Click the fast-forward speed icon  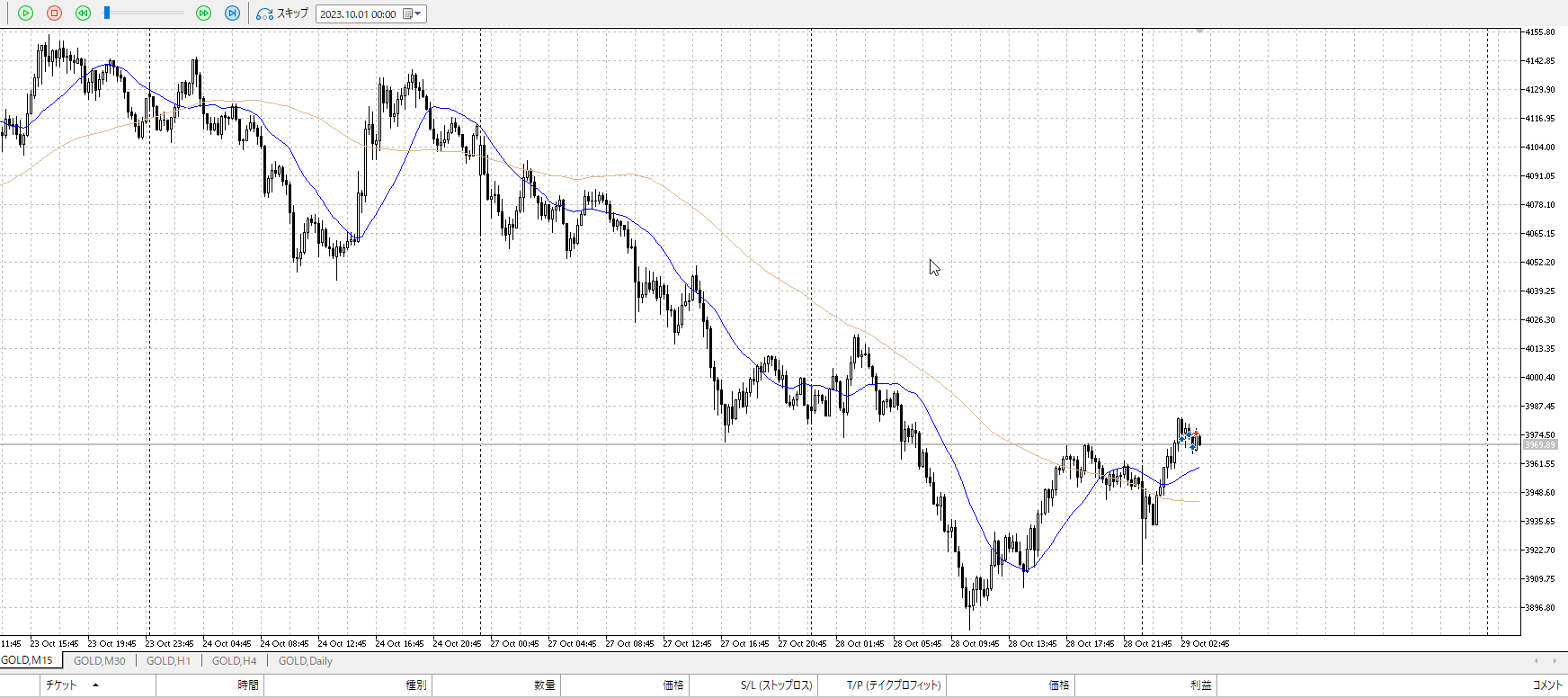(203, 13)
